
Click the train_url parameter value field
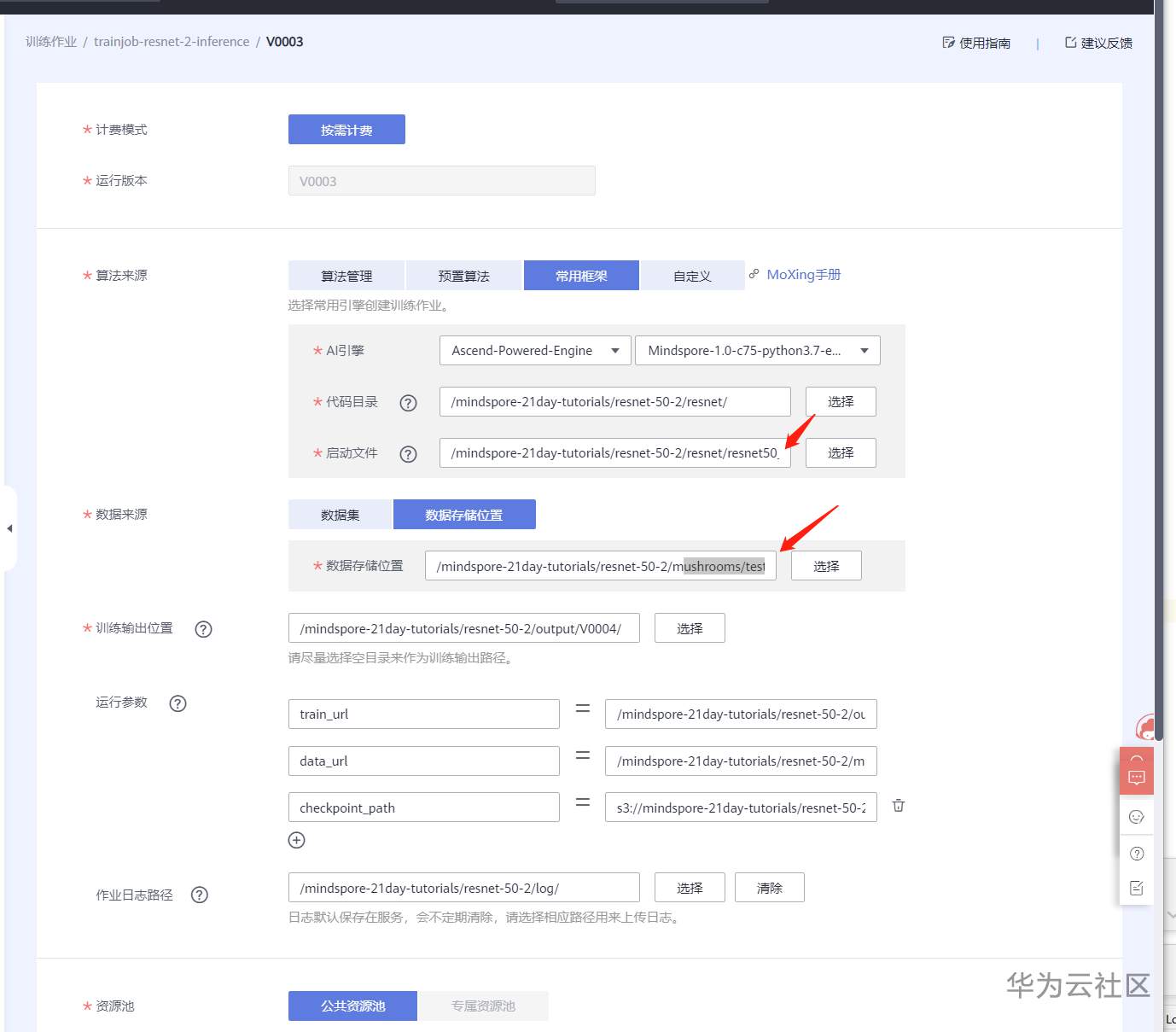(x=741, y=714)
